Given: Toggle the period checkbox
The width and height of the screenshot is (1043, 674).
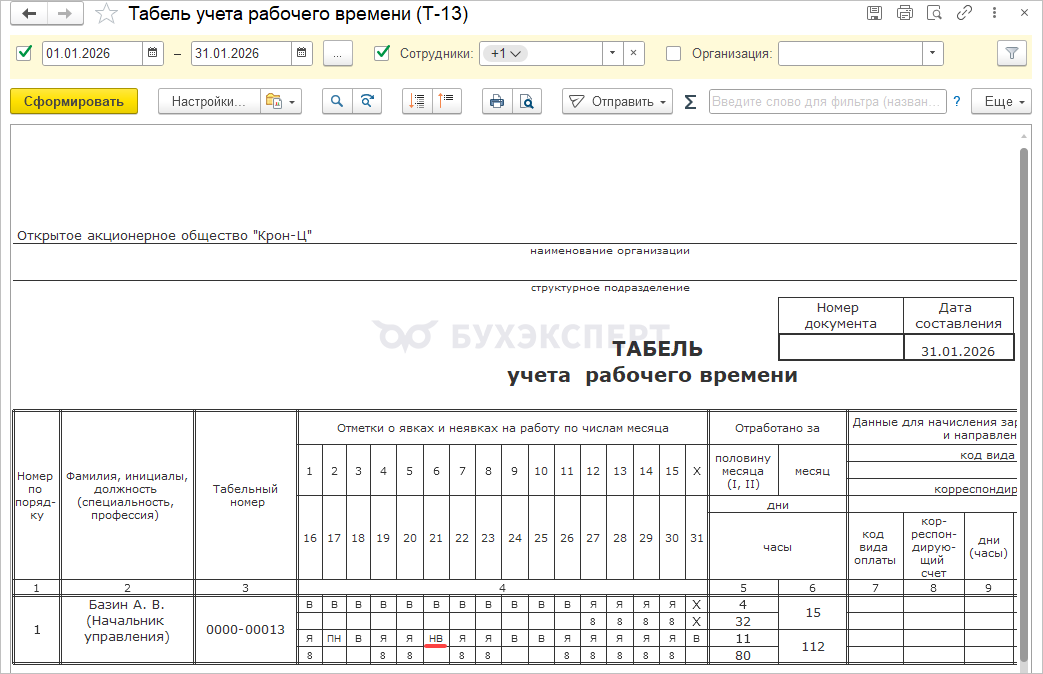Looking at the screenshot, I should pyautogui.click(x=25, y=53).
